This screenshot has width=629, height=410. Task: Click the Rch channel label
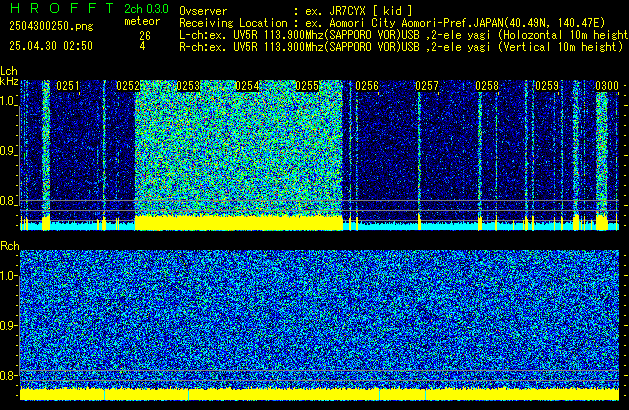(10, 246)
